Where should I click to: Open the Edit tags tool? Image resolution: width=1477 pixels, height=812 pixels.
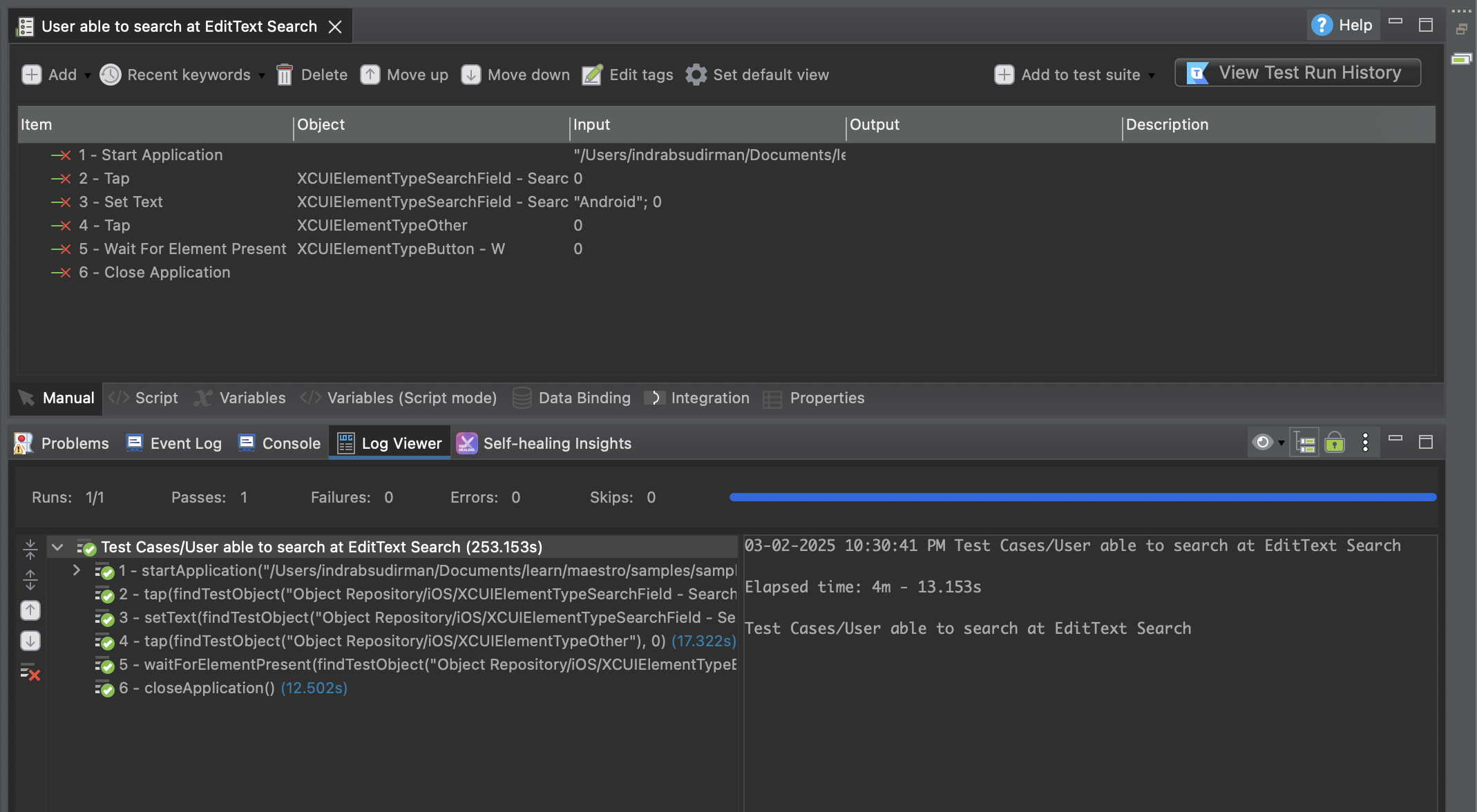(x=592, y=75)
